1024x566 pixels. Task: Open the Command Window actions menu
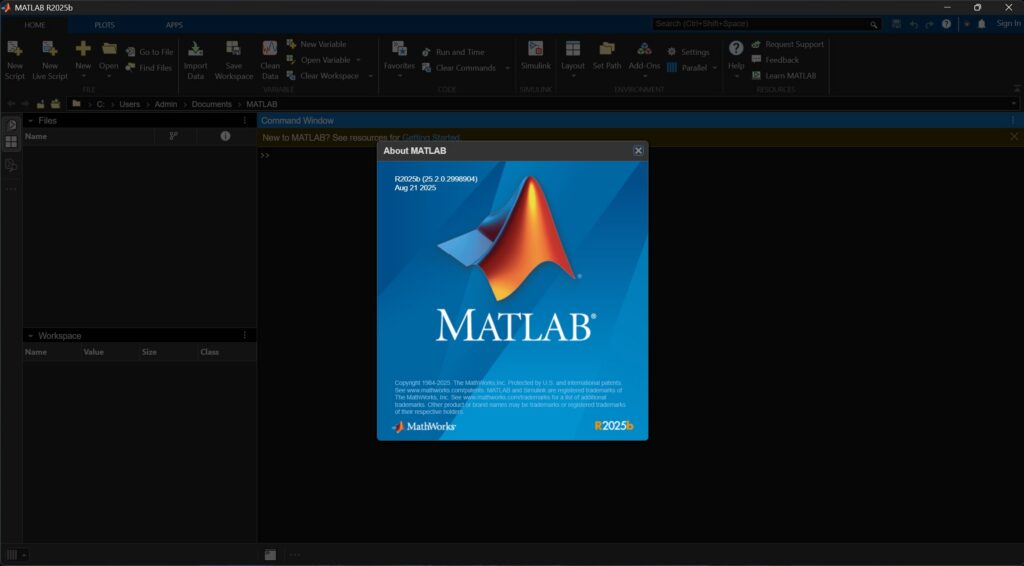1013,121
